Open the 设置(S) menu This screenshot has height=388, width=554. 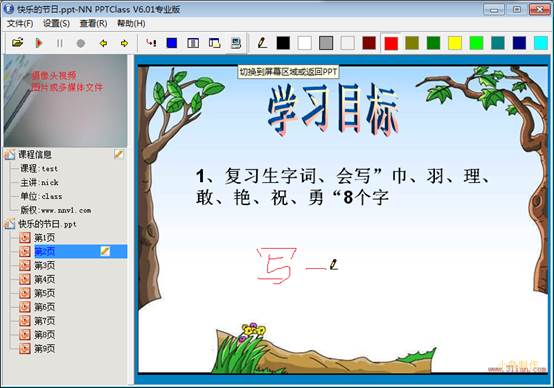[57, 24]
